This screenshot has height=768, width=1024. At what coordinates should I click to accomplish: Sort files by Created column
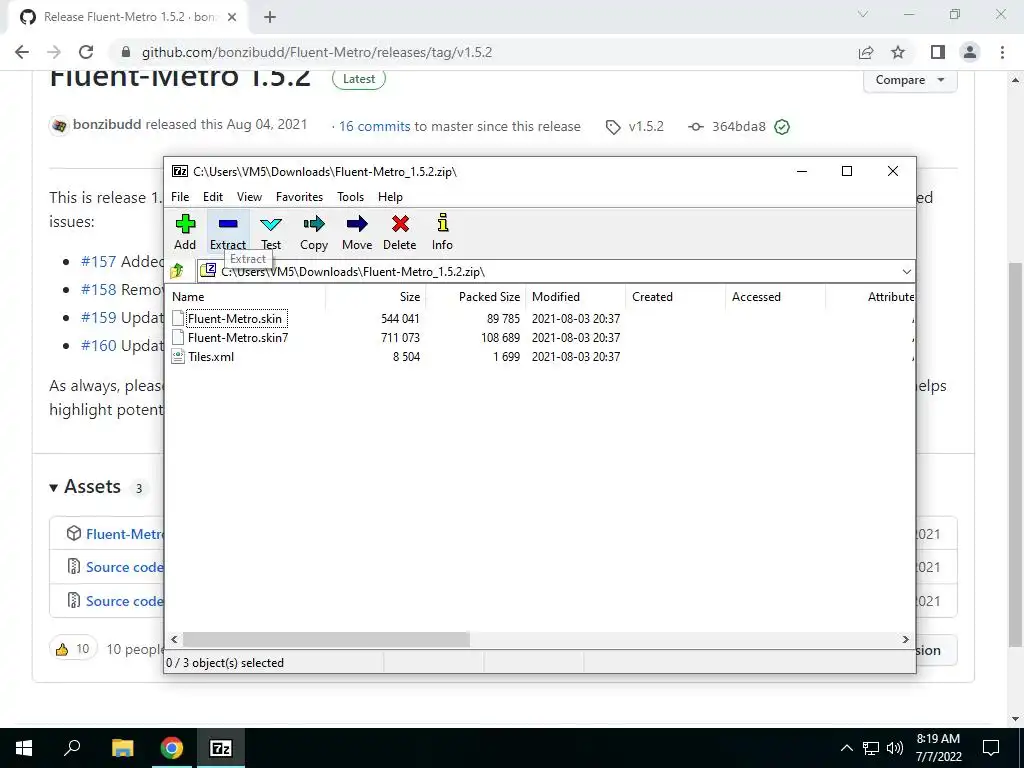tap(675, 296)
